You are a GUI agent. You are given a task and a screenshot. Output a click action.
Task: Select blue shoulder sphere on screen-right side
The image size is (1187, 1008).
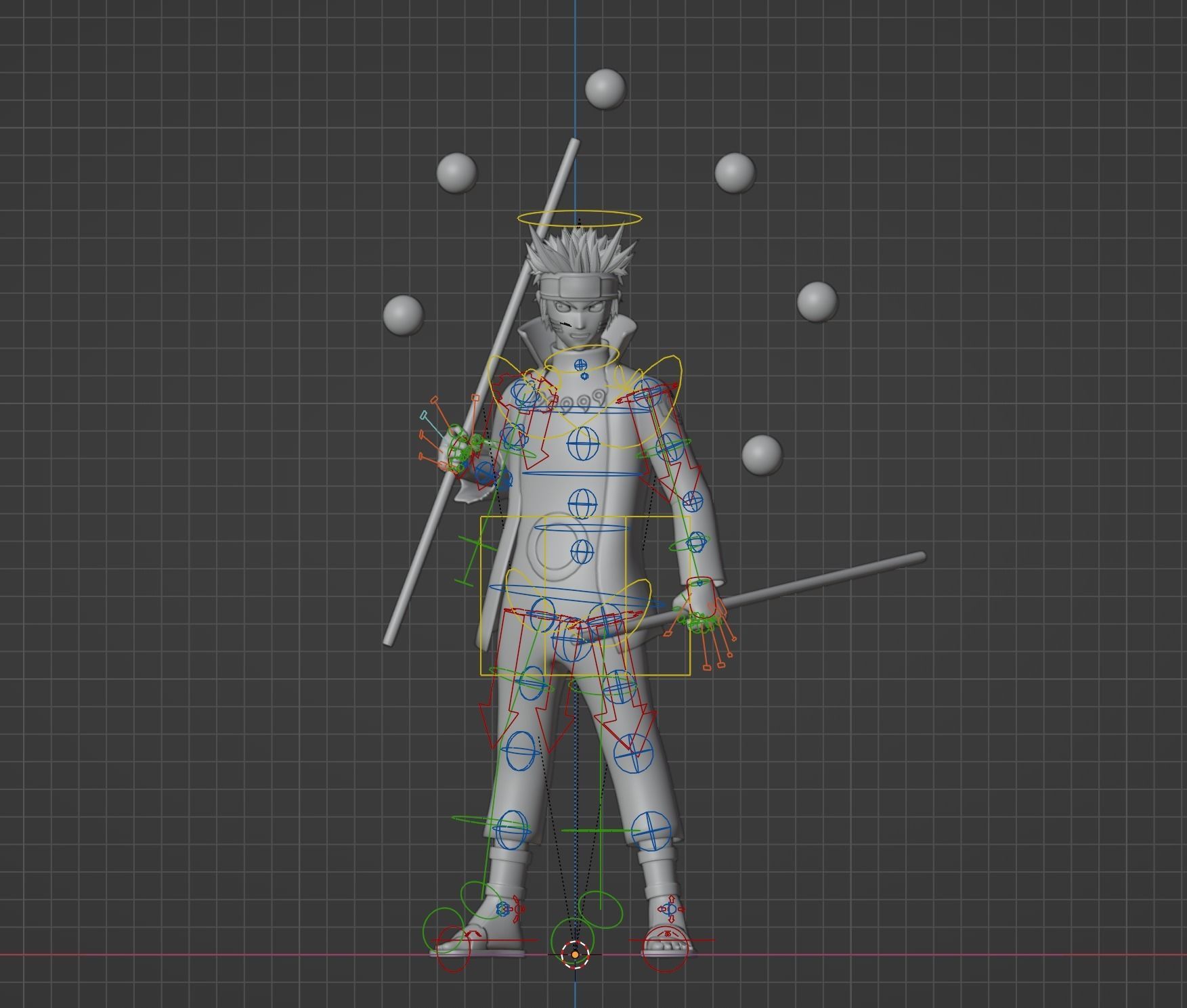pyautogui.click(x=648, y=393)
